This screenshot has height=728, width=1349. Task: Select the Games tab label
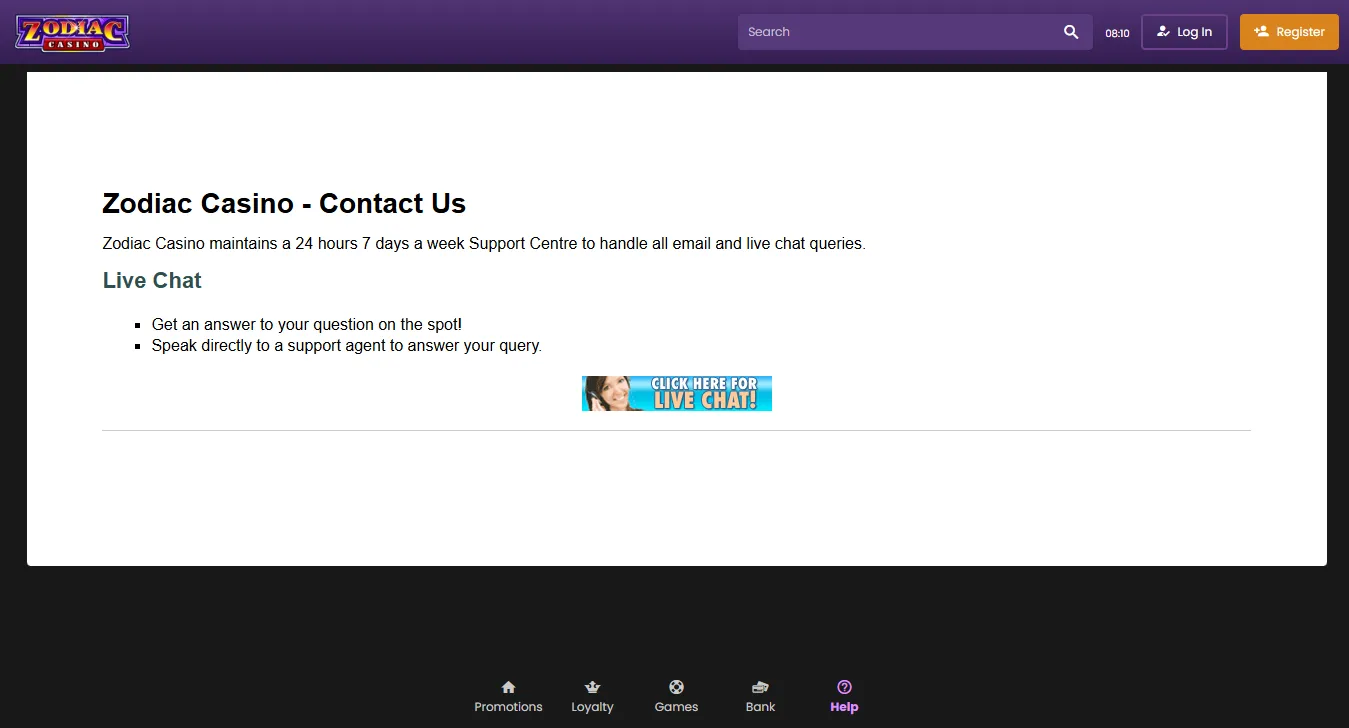[x=676, y=707]
